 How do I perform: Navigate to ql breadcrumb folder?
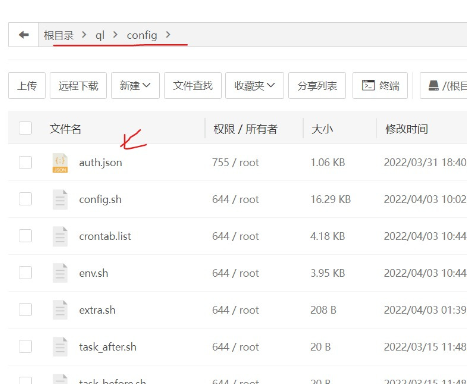pos(100,35)
